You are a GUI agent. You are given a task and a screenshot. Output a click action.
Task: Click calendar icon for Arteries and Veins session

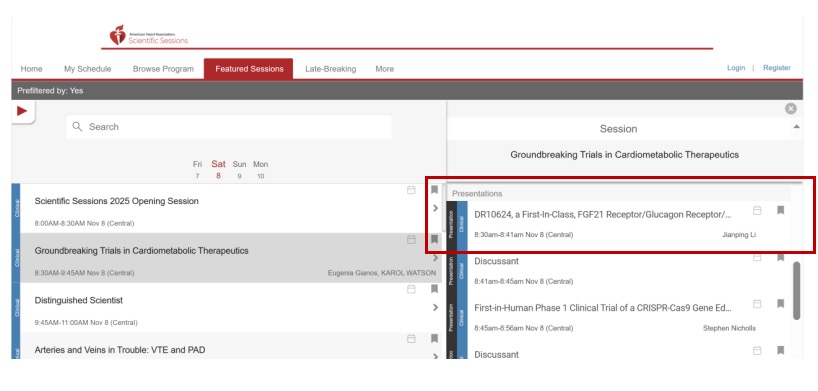coord(411,339)
